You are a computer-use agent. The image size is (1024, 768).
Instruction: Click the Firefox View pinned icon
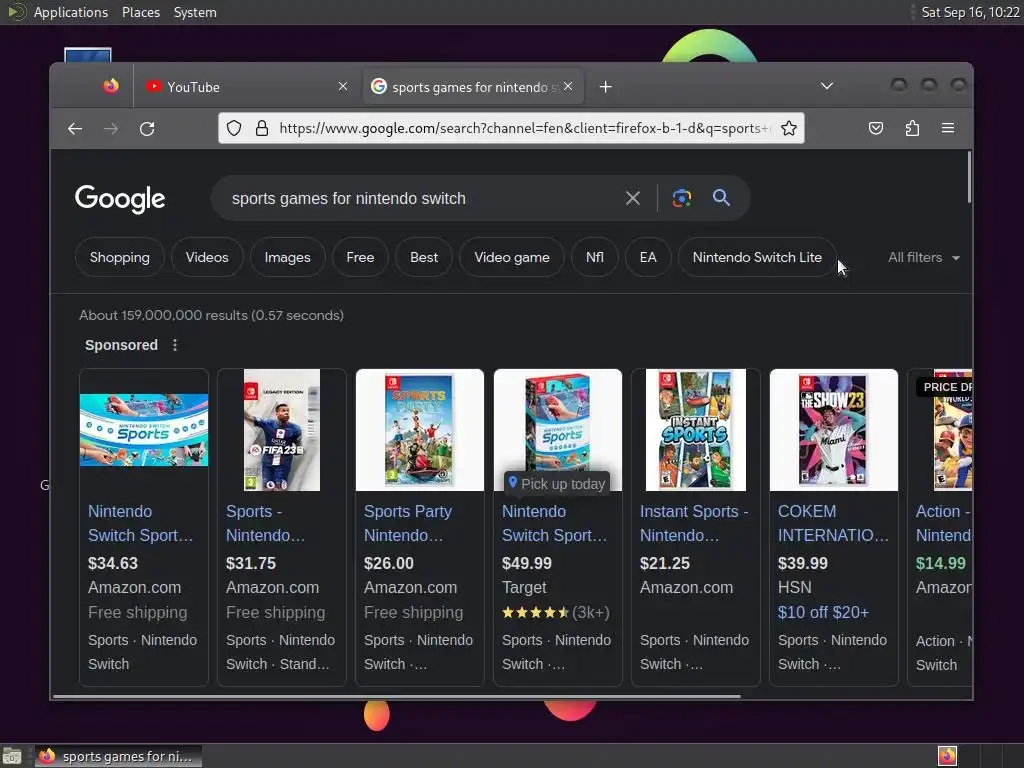pyautogui.click(x=111, y=86)
